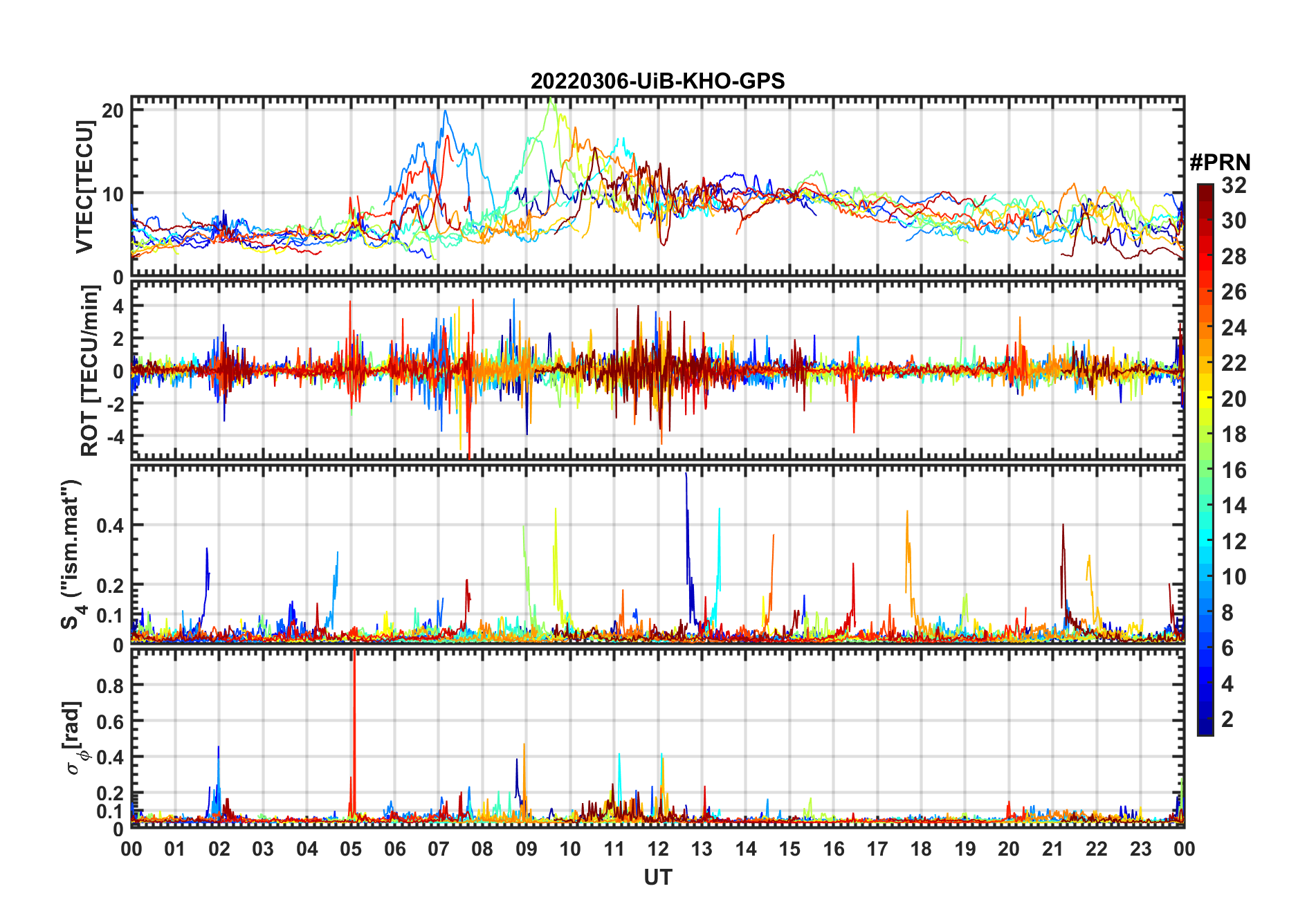Select the "0.6" tick on the sigma-phi y-axis
1316x920 pixels.
pyautogui.click(x=110, y=721)
